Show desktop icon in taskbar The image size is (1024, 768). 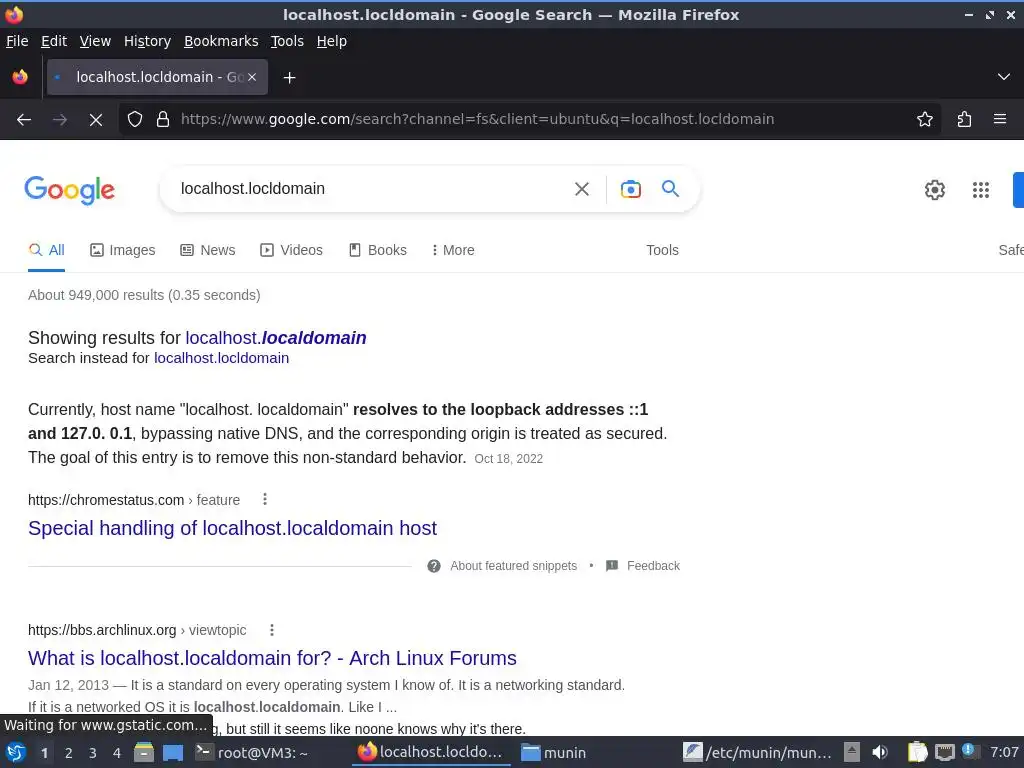point(173,753)
